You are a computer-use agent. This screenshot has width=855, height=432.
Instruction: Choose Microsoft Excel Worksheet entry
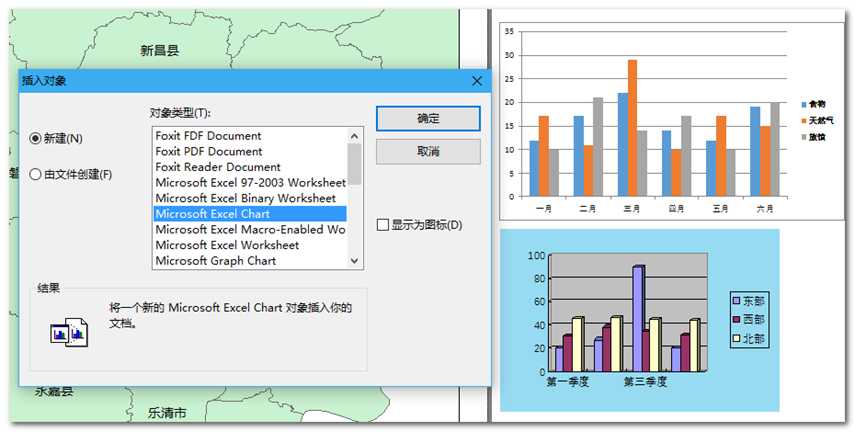(x=250, y=245)
